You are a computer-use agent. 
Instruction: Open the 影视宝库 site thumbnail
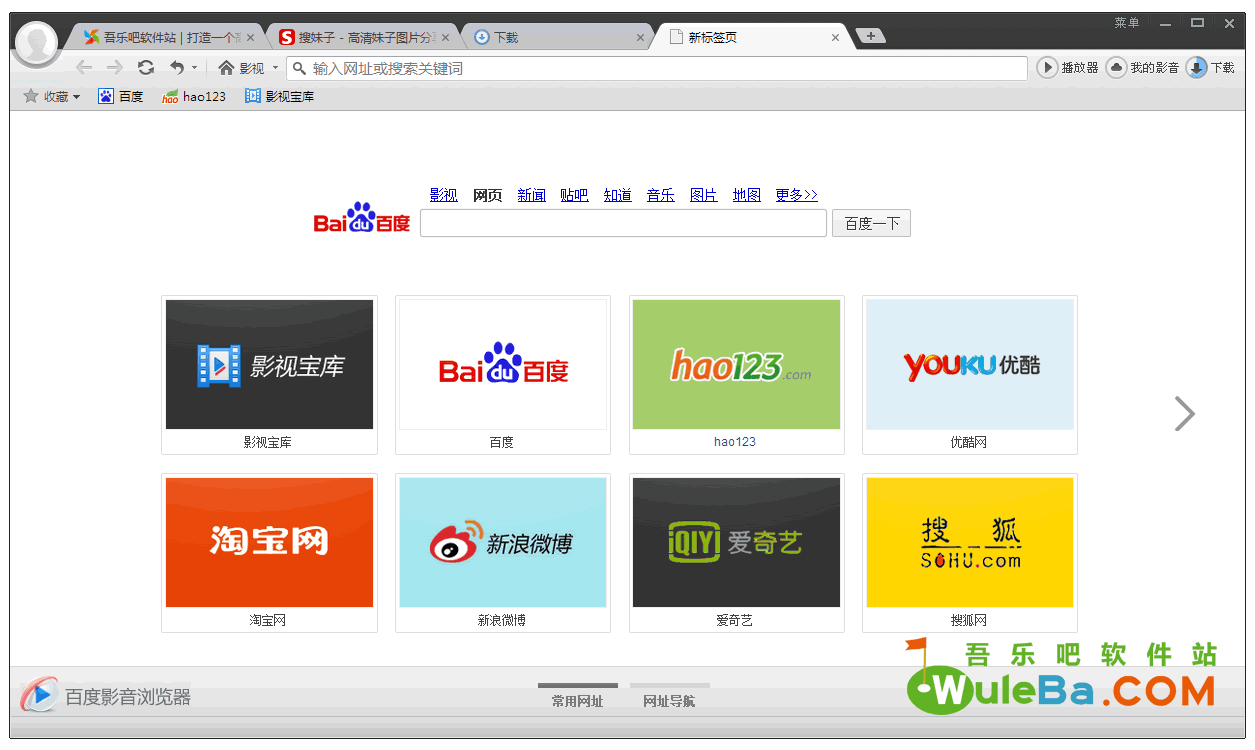(269, 375)
